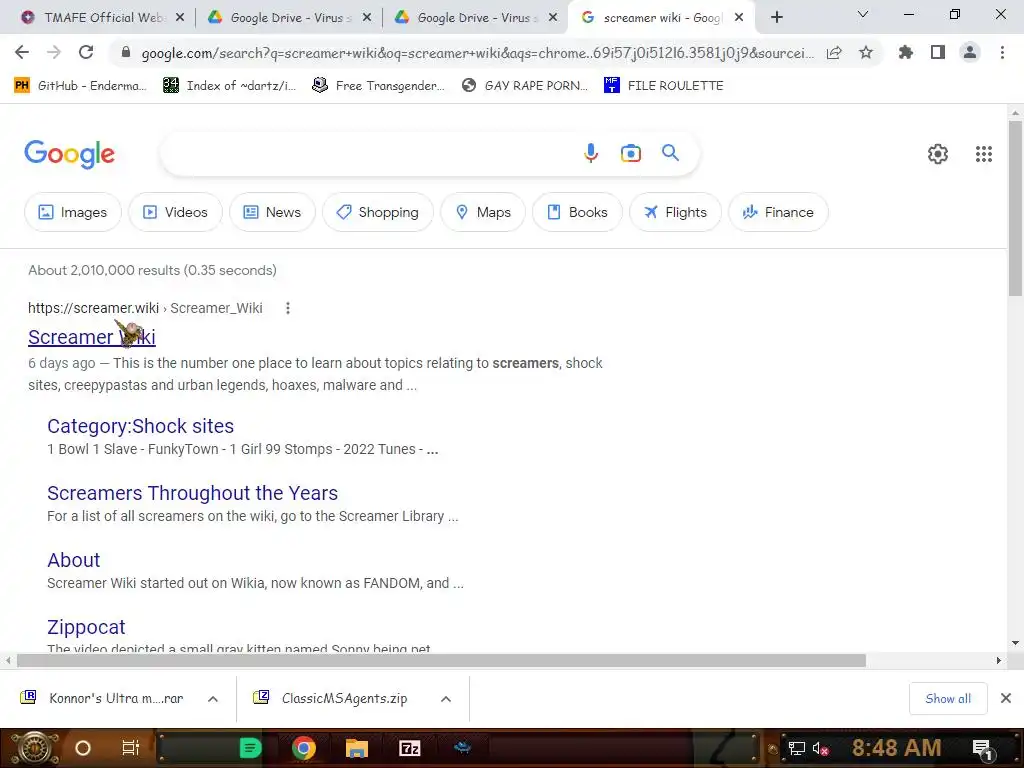Screen dimensions: 1024x768
Task: Open FILE ROULETTE bookmark
Action: point(664,86)
